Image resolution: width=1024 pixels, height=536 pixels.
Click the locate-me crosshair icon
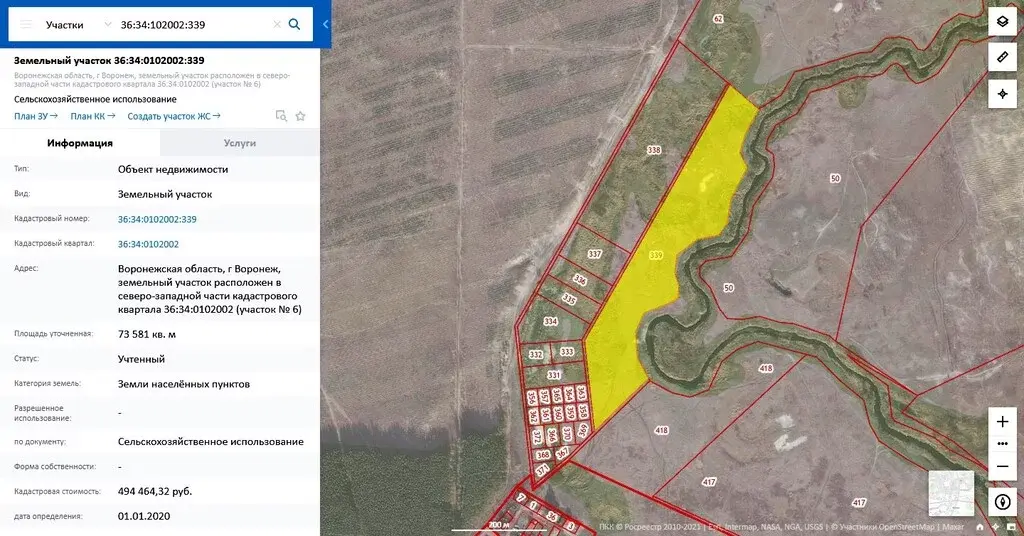[1002, 94]
